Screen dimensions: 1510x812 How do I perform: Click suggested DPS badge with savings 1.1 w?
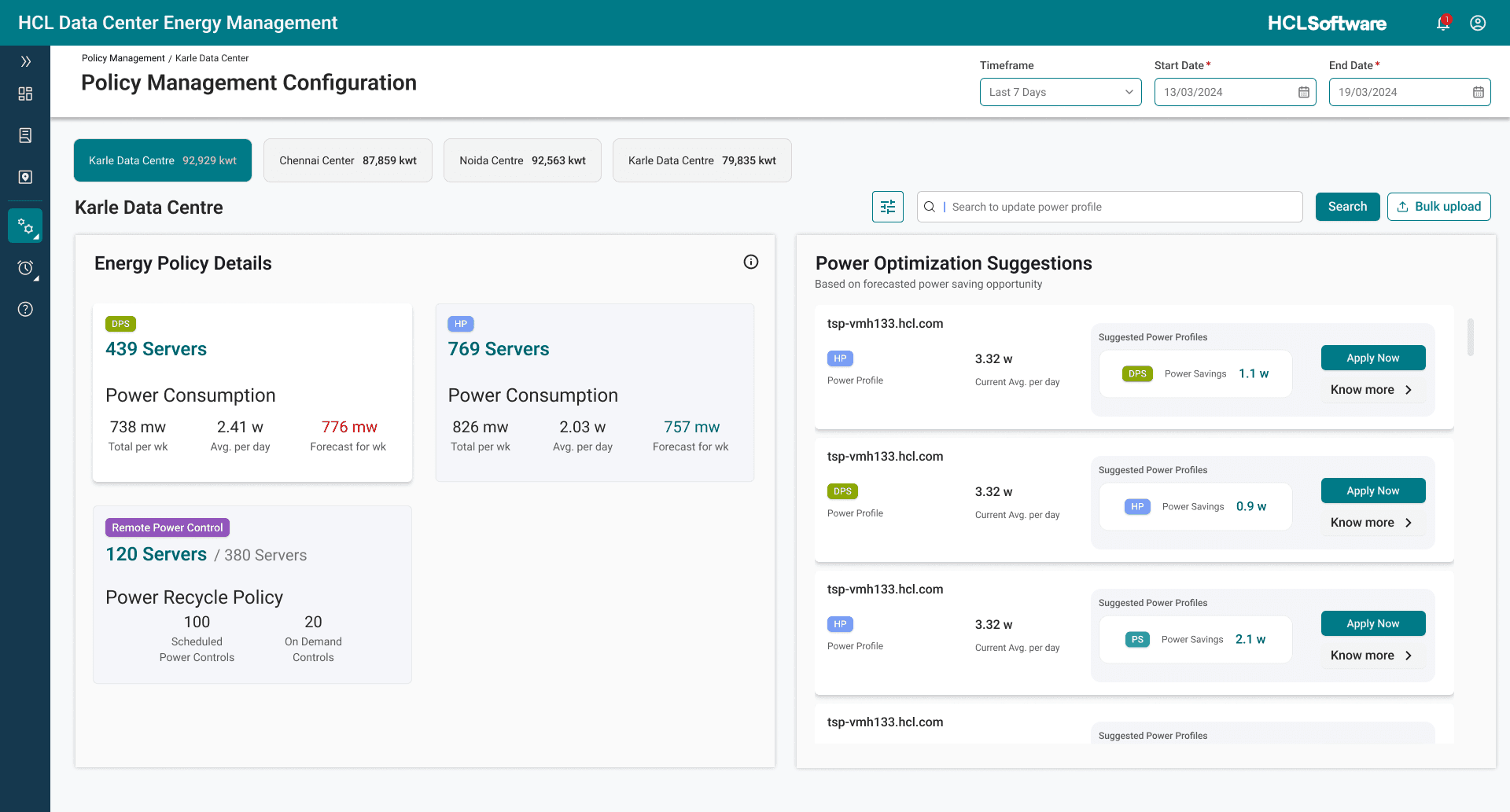click(x=1137, y=374)
